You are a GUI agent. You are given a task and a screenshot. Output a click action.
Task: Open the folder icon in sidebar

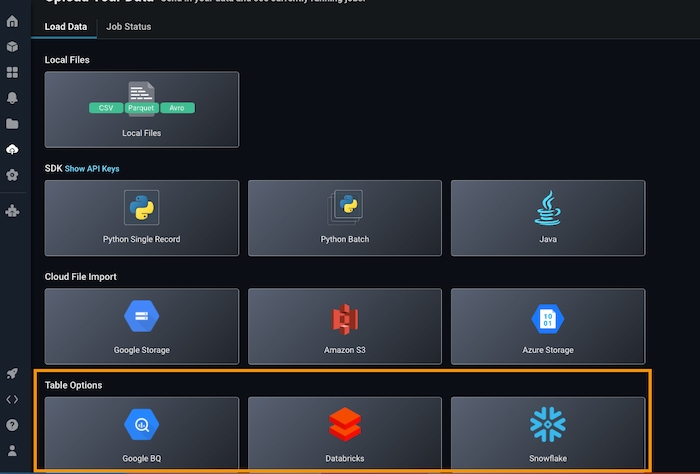tap(12, 124)
